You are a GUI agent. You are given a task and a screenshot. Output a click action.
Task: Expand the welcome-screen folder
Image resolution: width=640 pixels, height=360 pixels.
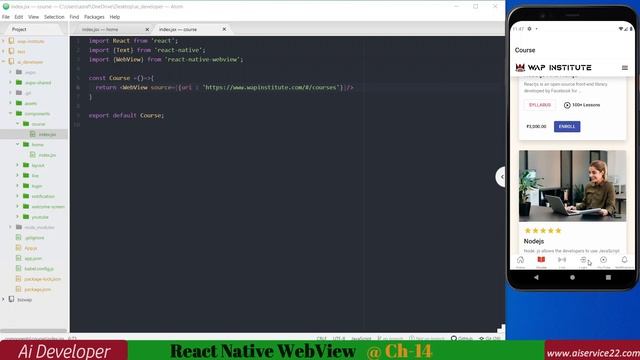pos(18,207)
